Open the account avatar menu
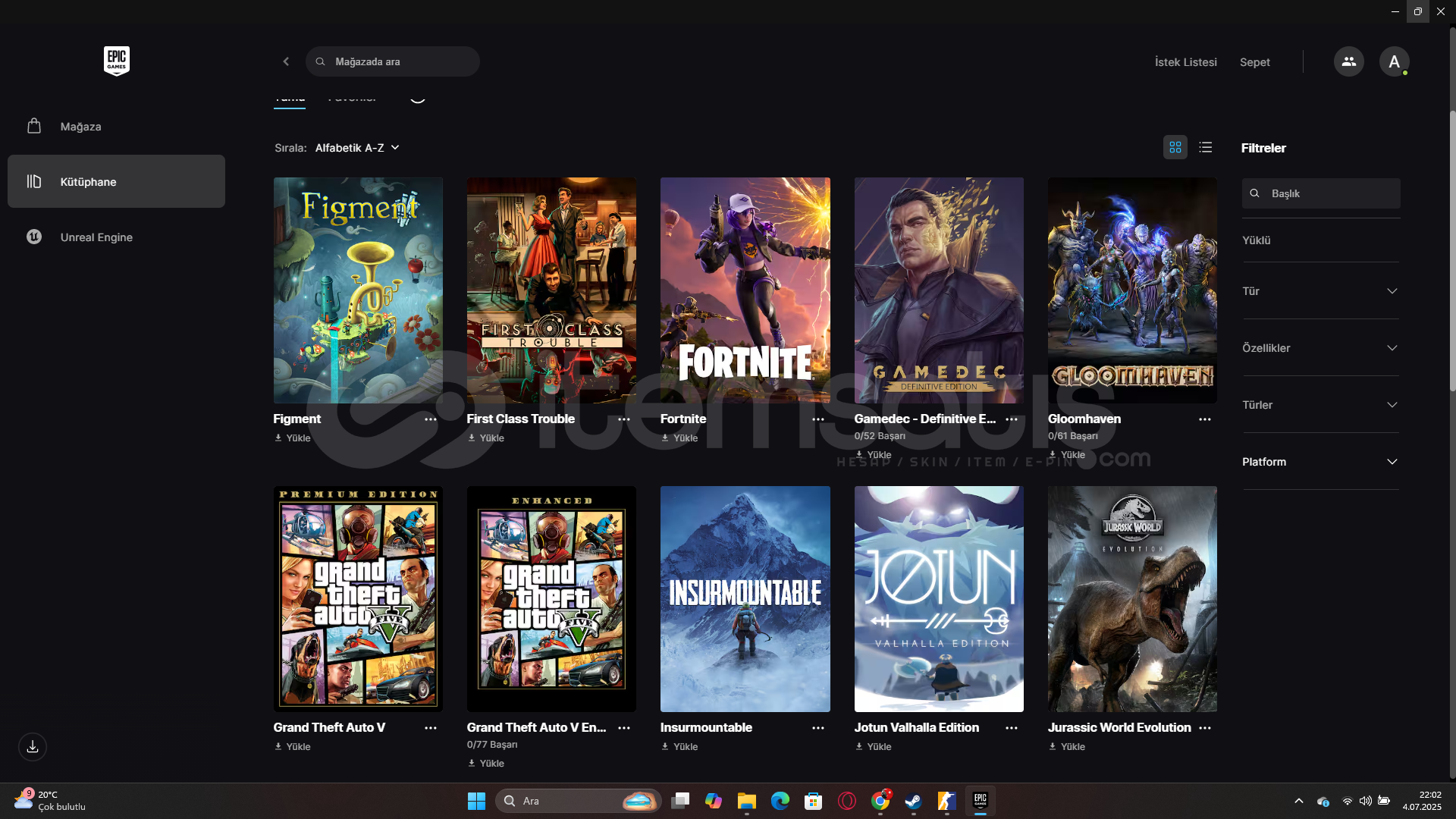Image resolution: width=1456 pixels, height=819 pixels. (x=1394, y=61)
